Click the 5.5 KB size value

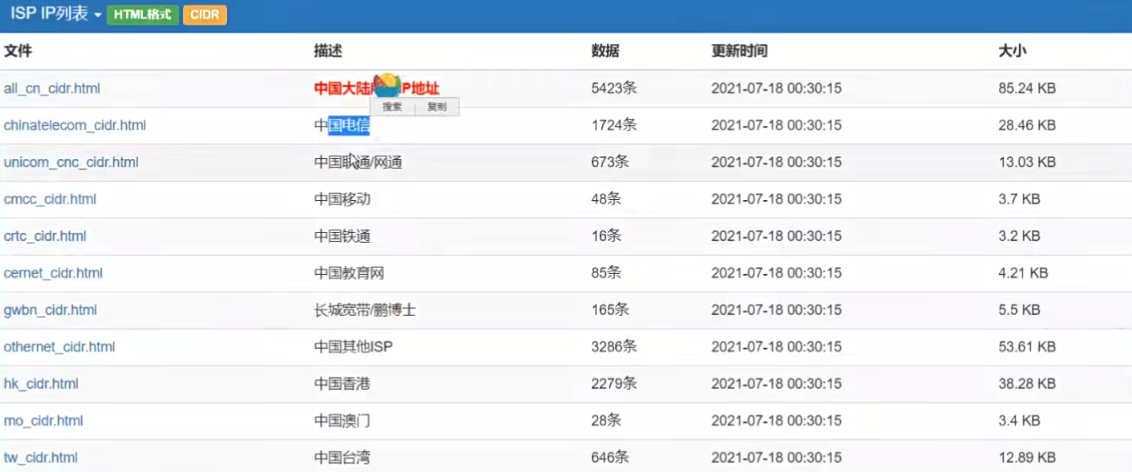point(1019,310)
